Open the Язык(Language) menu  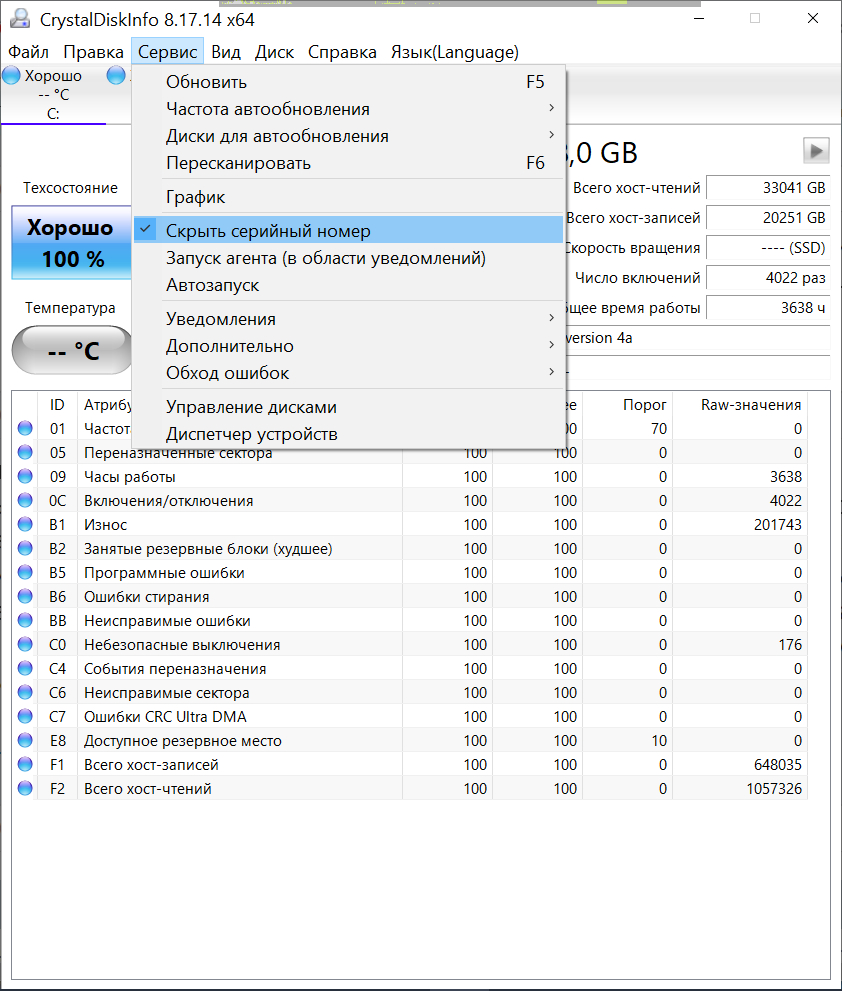pos(455,52)
